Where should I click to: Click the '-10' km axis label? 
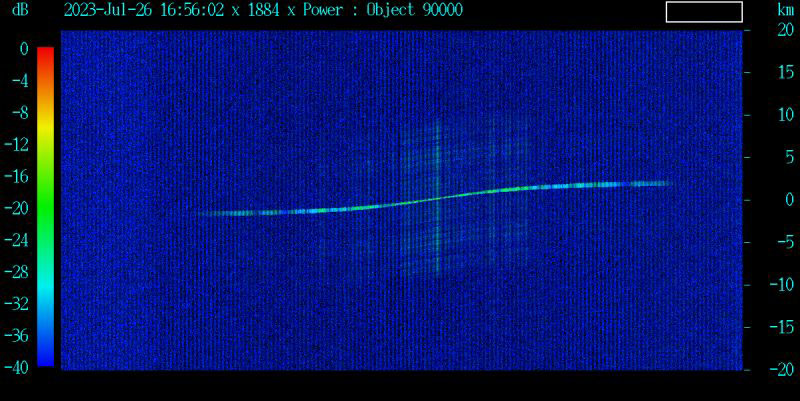pos(782,285)
